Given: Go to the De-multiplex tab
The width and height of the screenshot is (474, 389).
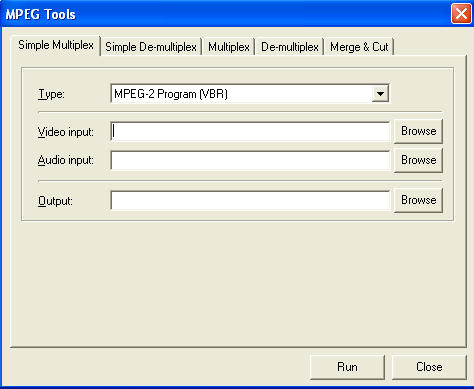Looking at the screenshot, I should tap(290, 47).
